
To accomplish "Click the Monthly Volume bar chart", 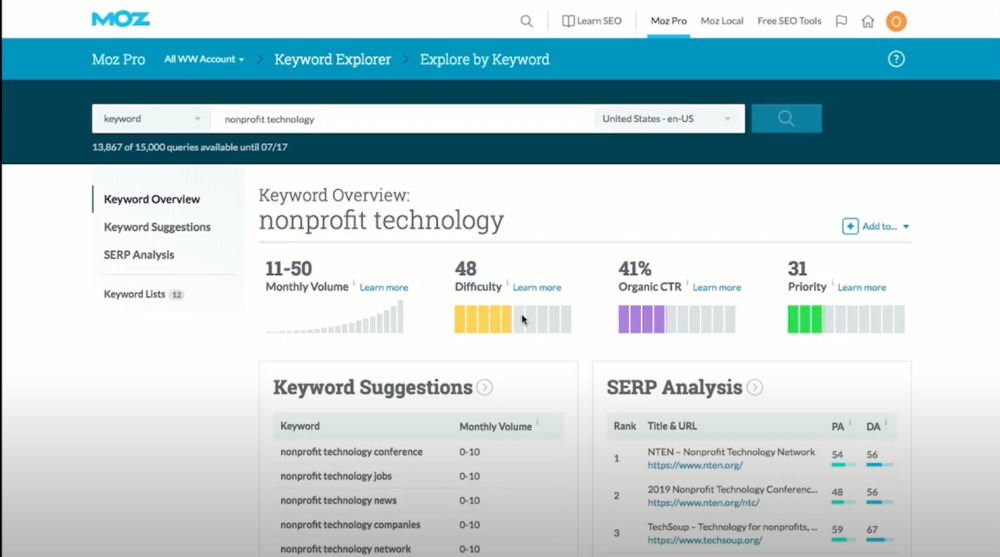I will pos(335,316).
